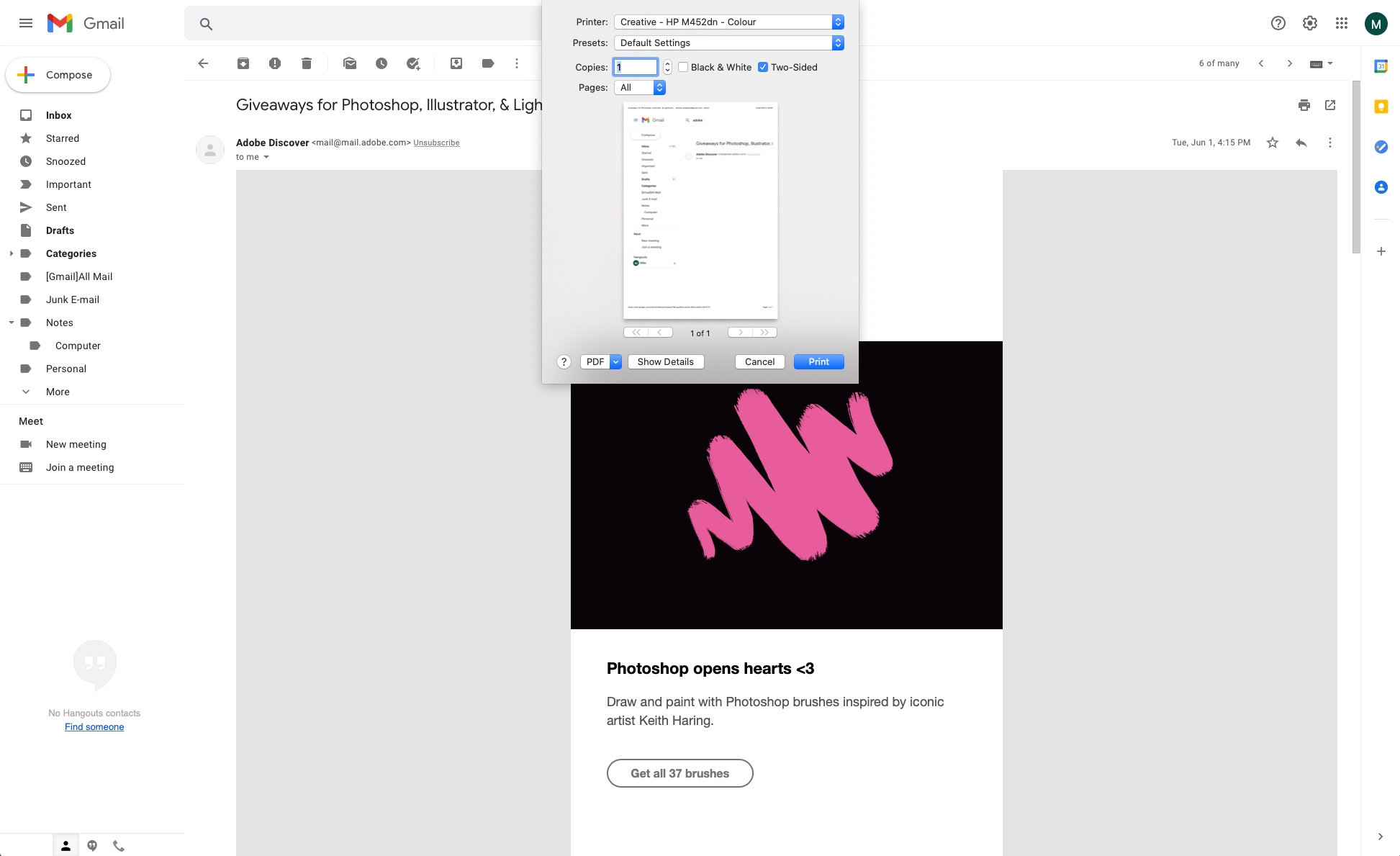Select the Junk E-mail label
1400x856 pixels.
[x=73, y=299]
